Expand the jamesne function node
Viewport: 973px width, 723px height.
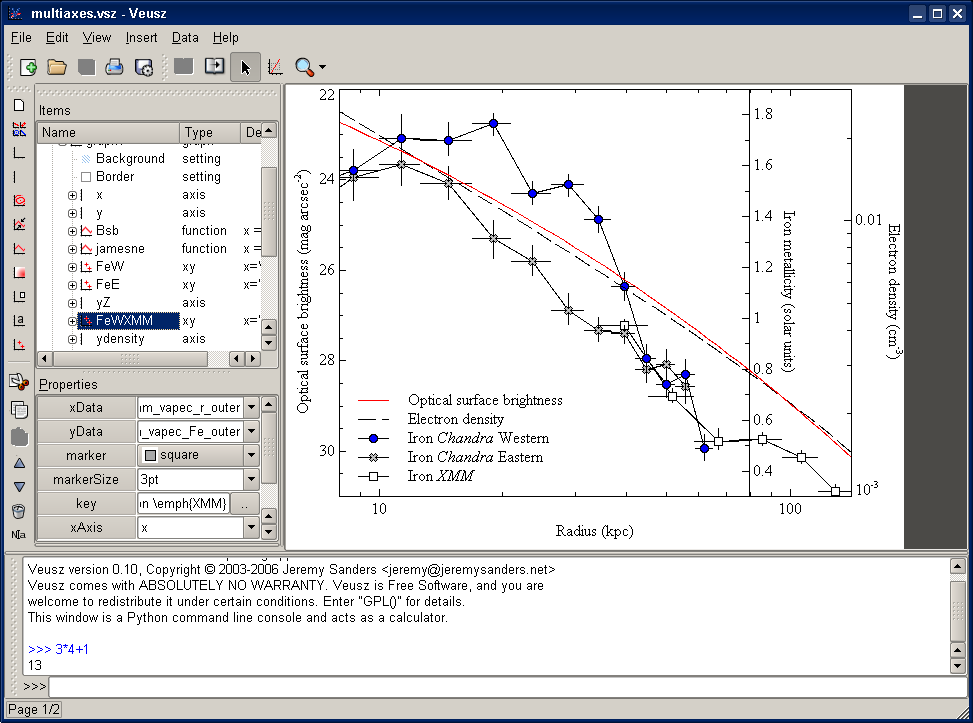coord(73,249)
